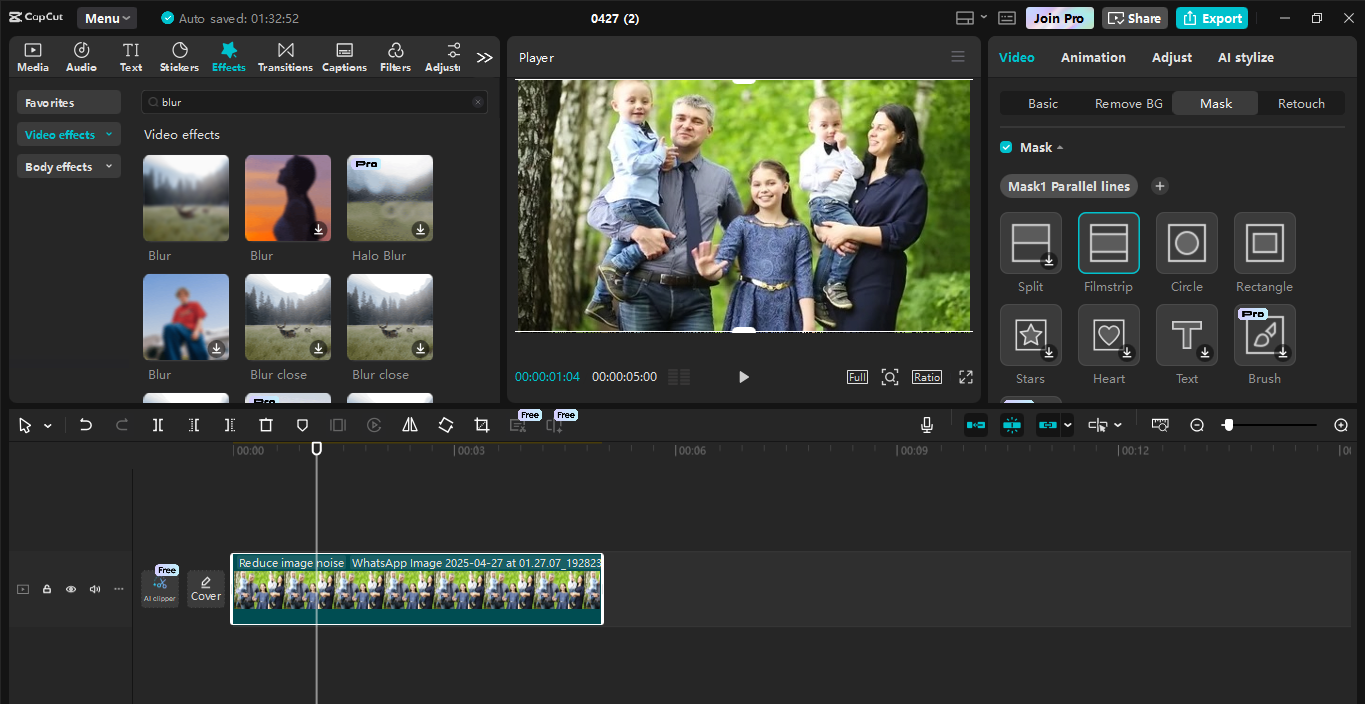Image resolution: width=1365 pixels, height=704 pixels.
Task: Open the Crop tool from the timeline toolbar
Action: 481,425
